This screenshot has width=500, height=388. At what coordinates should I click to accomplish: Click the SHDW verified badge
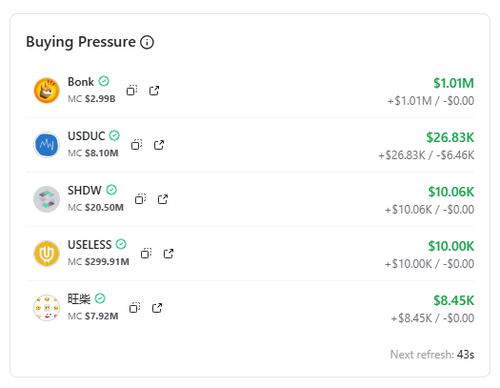click(111, 190)
